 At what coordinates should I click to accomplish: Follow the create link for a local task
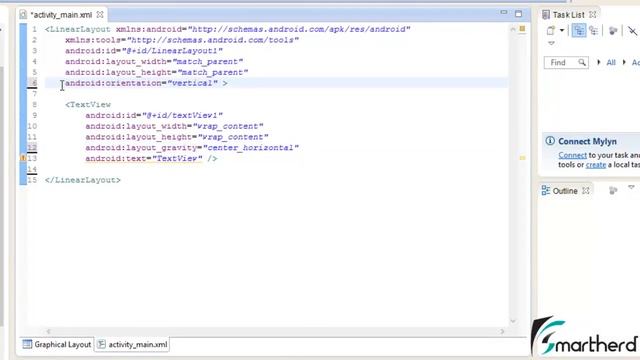pyautogui.click(x=596, y=165)
